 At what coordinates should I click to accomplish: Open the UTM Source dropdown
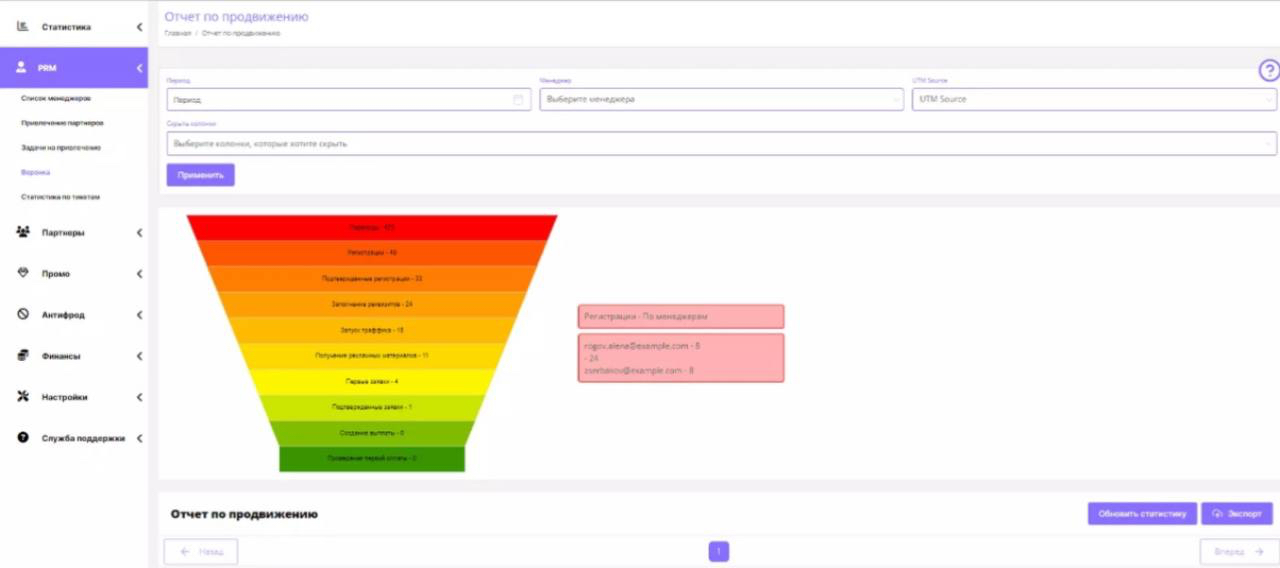pyautogui.click(x=1094, y=99)
